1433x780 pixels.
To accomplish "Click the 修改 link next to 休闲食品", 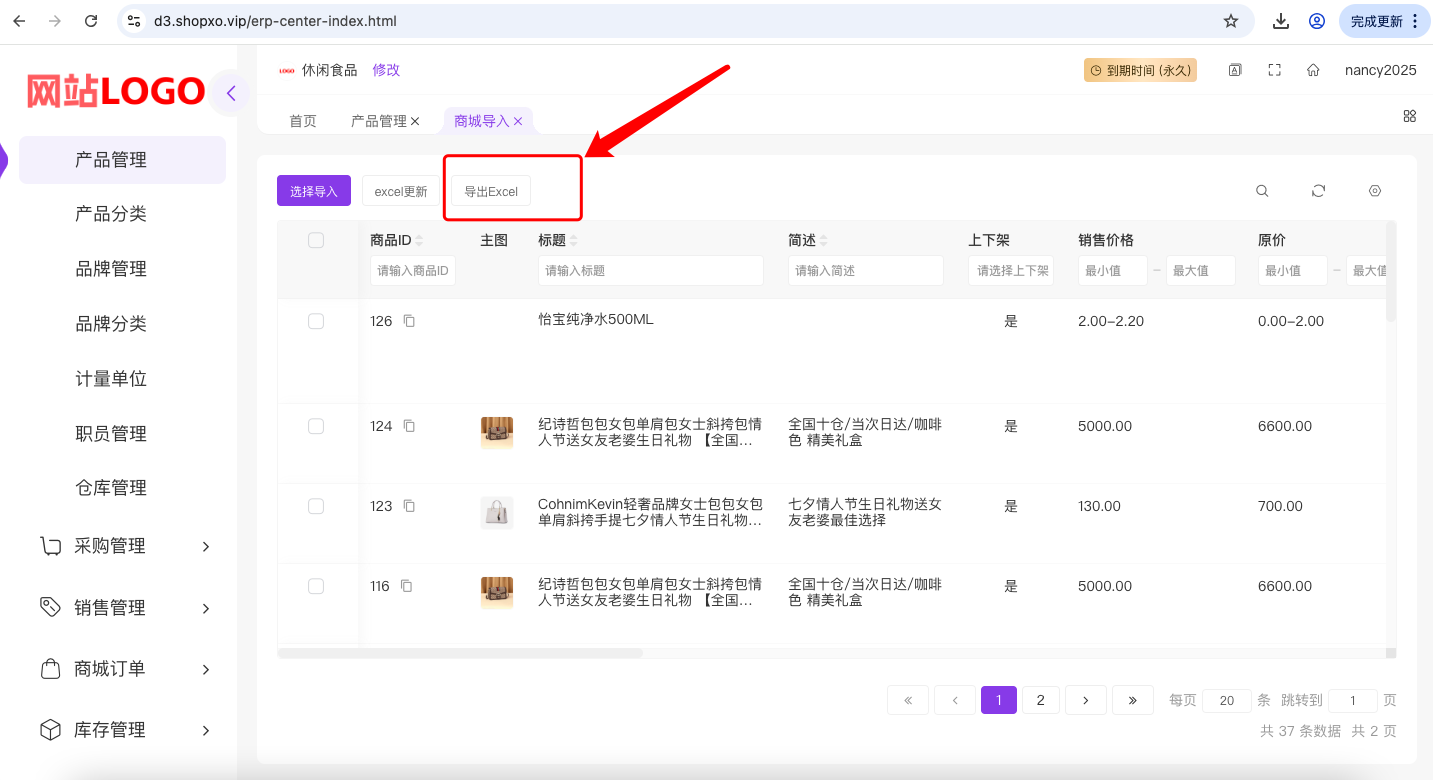I will (386, 70).
